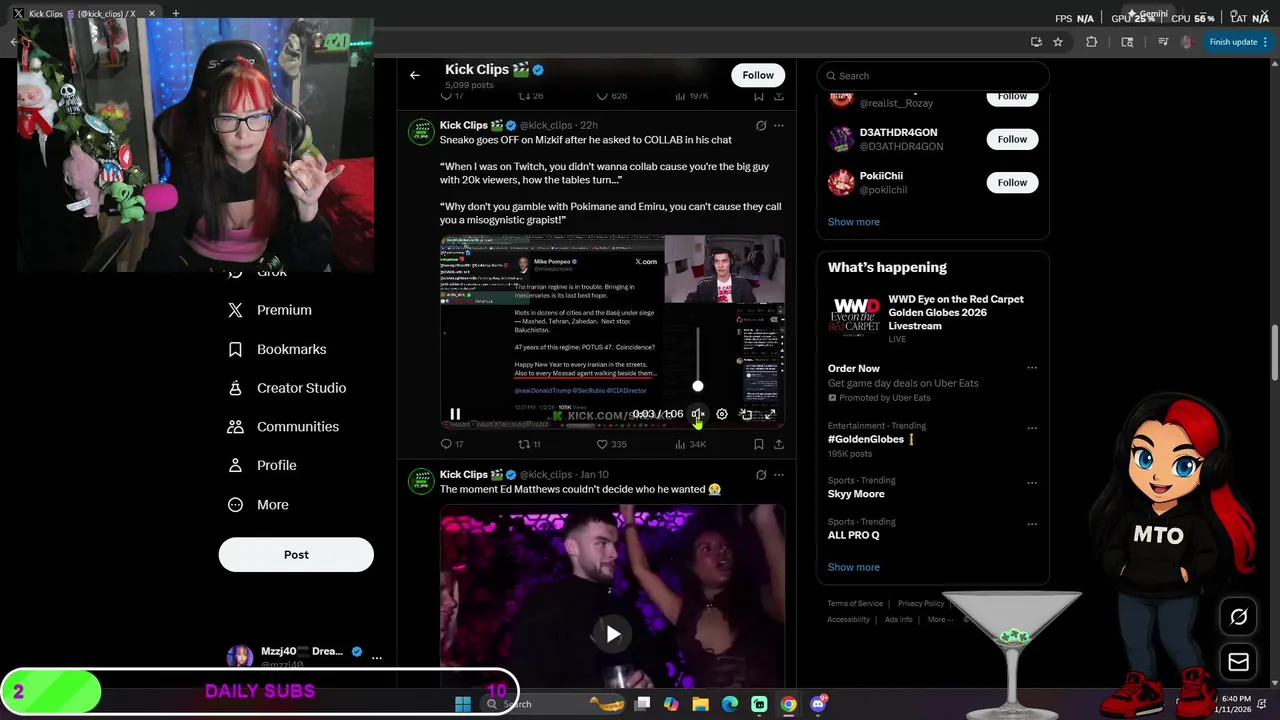Adjust the vertical volume slider knob

pyautogui.click(x=698, y=386)
